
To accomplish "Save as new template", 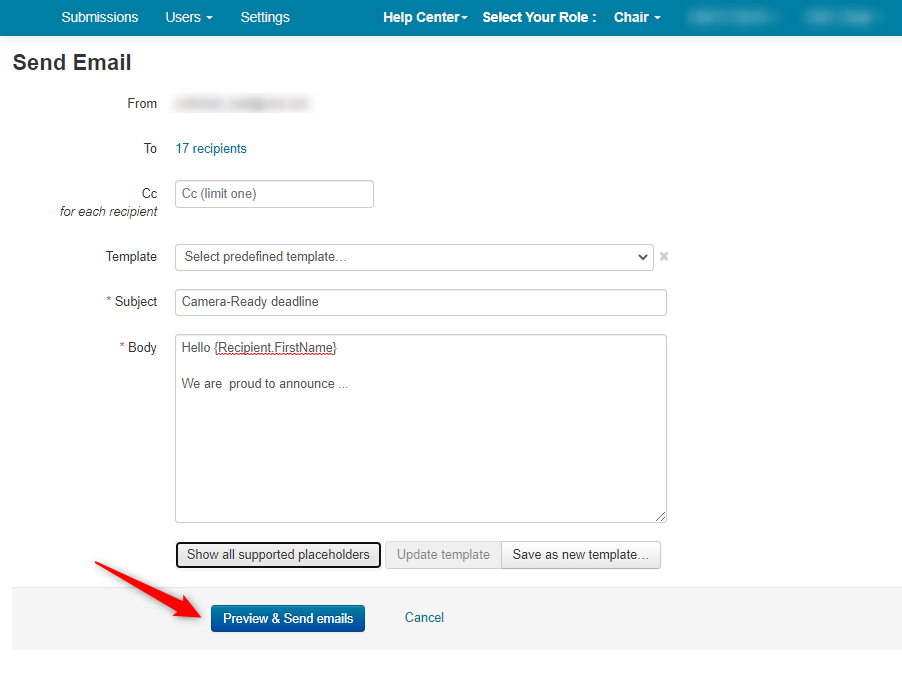I will click(580, 555).
